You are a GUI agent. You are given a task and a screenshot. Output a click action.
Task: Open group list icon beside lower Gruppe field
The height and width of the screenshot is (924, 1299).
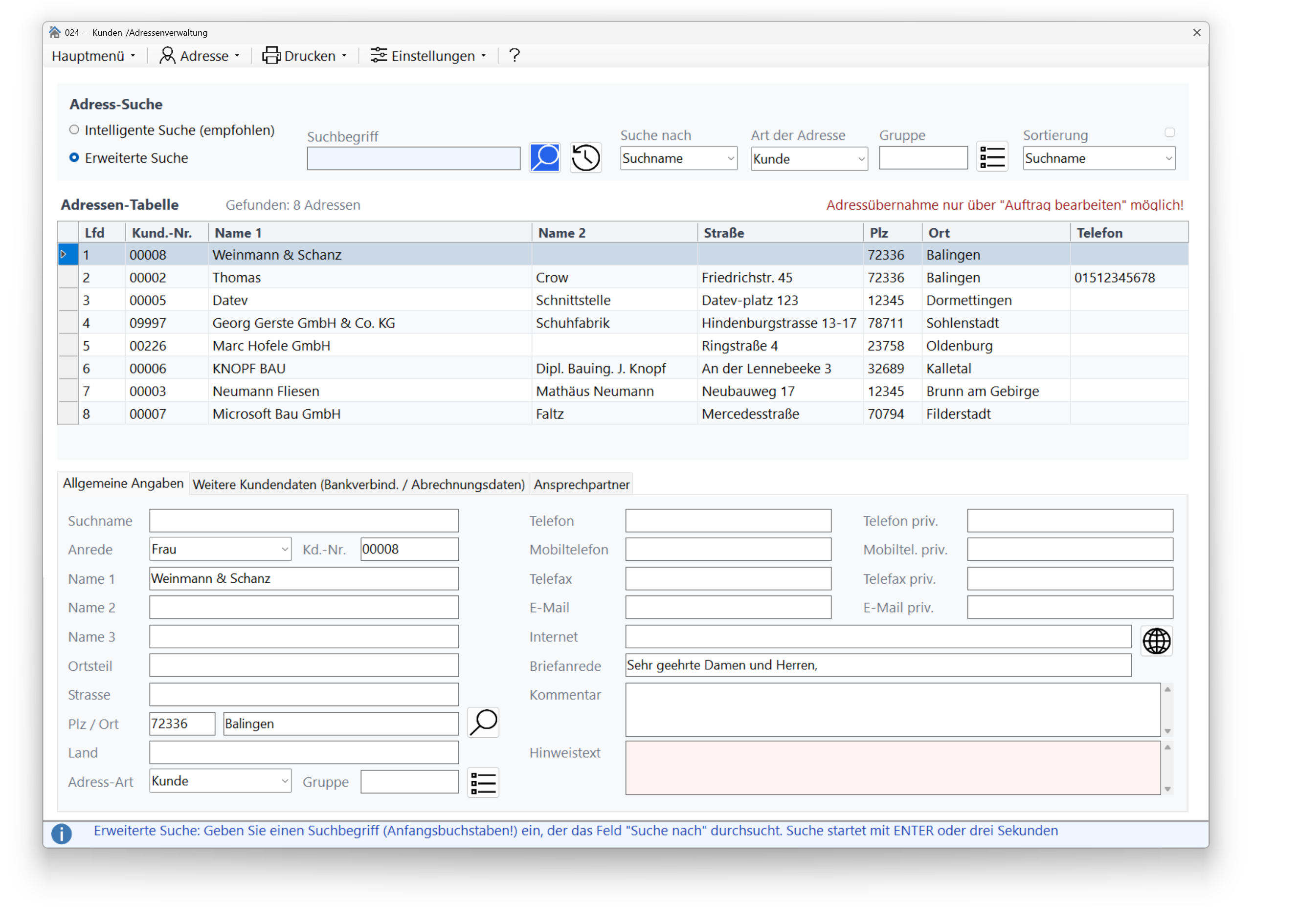(x=483, y=783)
